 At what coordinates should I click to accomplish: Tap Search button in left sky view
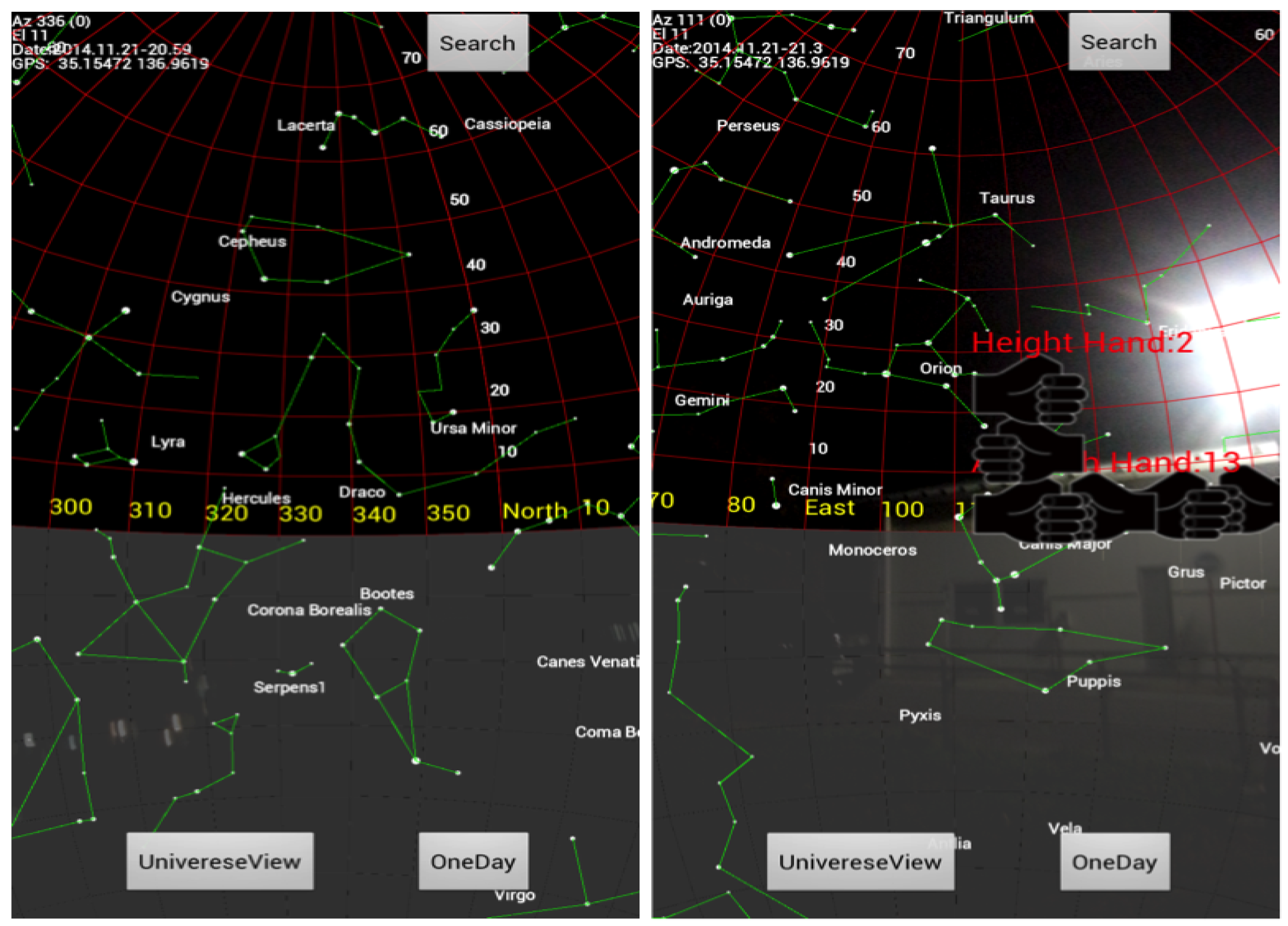pos(477,43)
